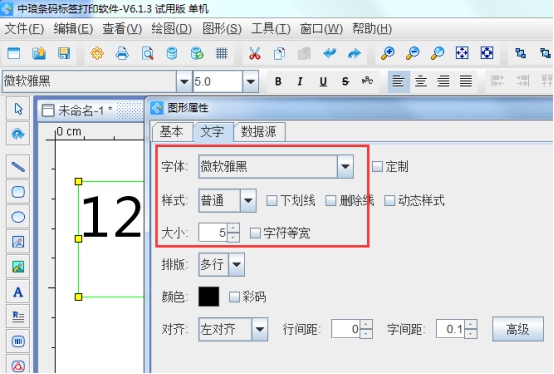This screenshot has height=374, width=554.
Task: Select the diagonal line drawing tool
Action: 18,167
